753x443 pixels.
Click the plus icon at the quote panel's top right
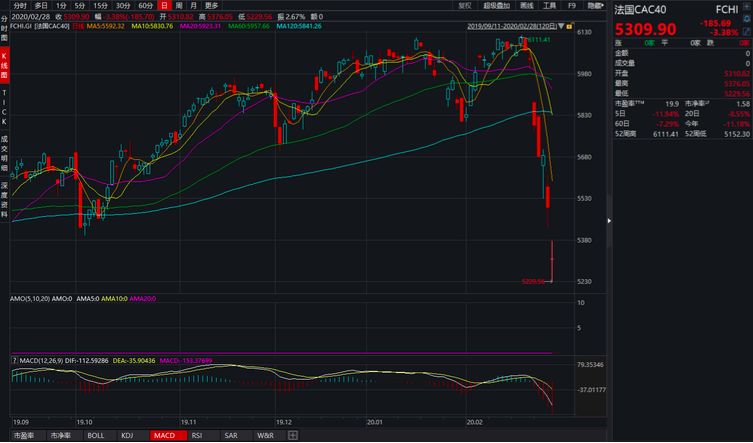[x=748, y=5]
